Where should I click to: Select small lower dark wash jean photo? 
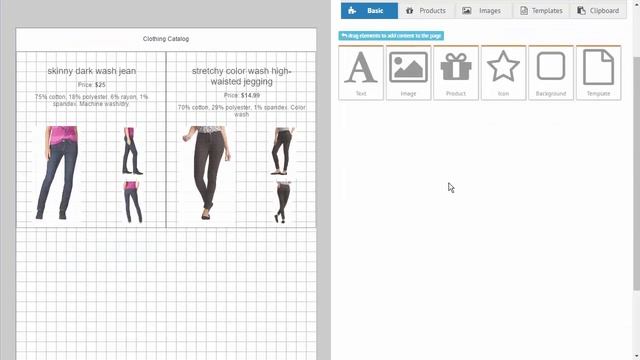tap(132, 202)
